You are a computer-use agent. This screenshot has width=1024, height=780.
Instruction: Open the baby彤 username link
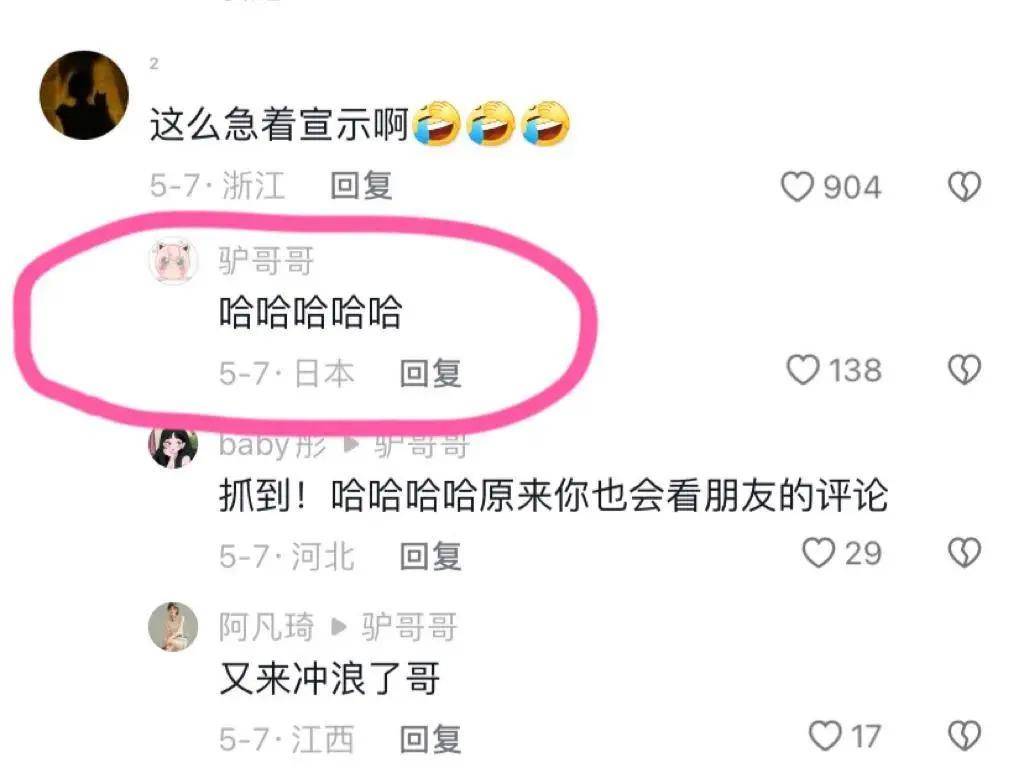(x=272, y=446)
